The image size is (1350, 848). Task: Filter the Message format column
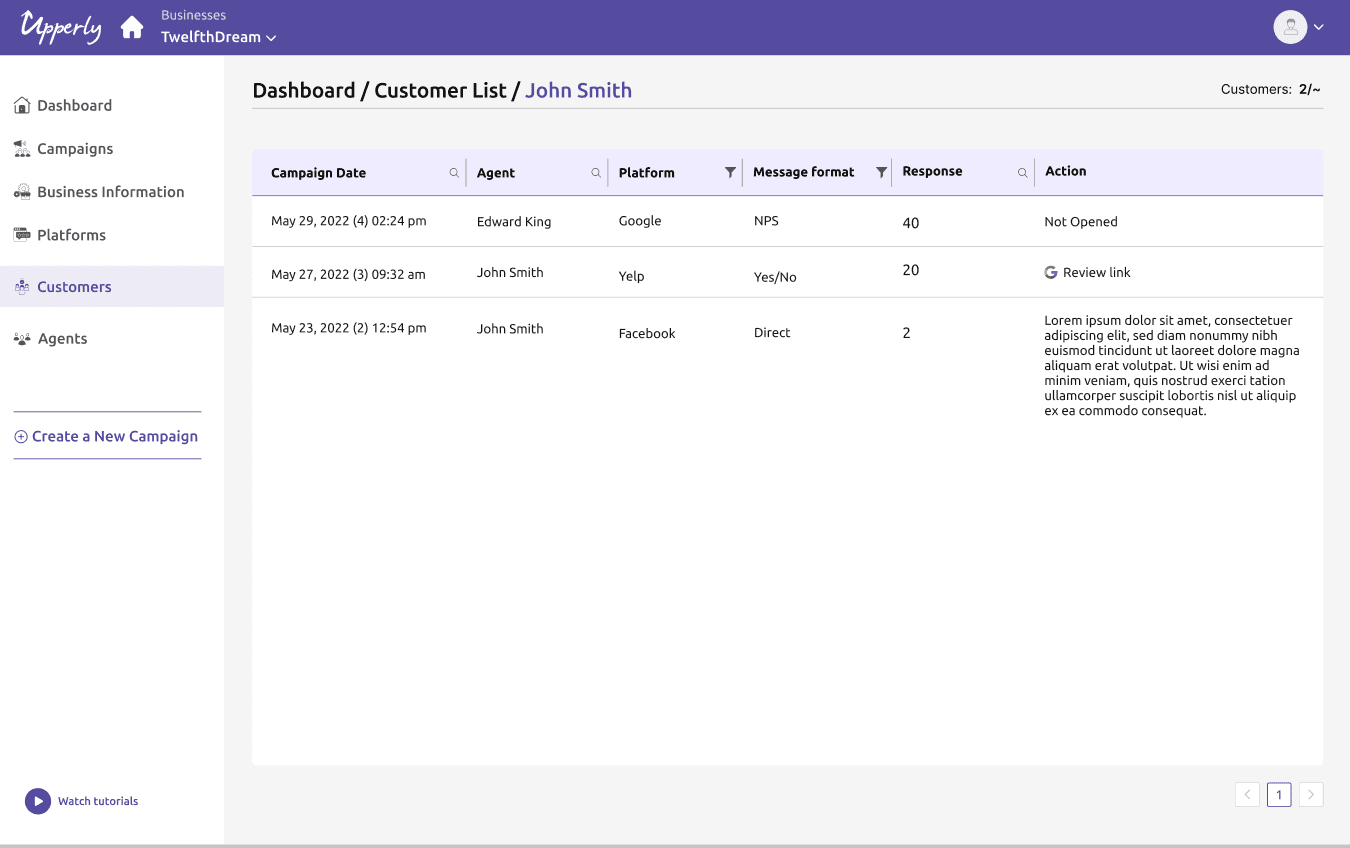(x=881, y=172)
